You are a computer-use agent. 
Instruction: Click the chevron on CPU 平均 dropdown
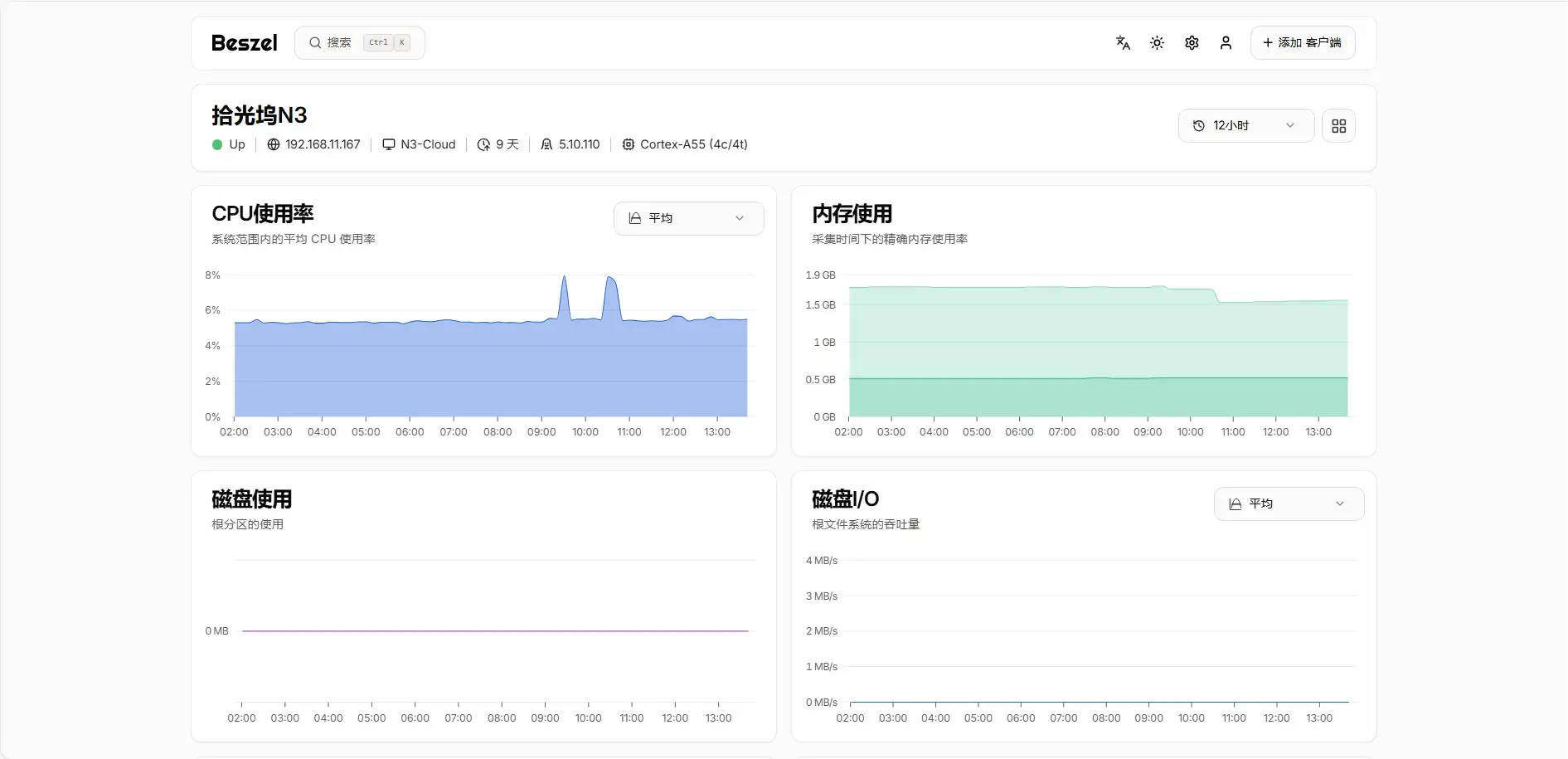(740, 218)
